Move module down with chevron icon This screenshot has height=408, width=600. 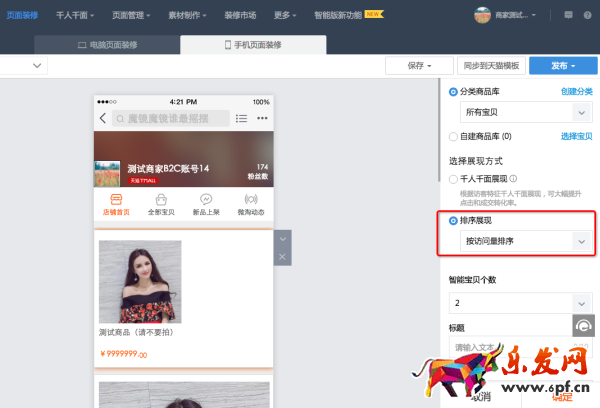click(x=282, y=239)
